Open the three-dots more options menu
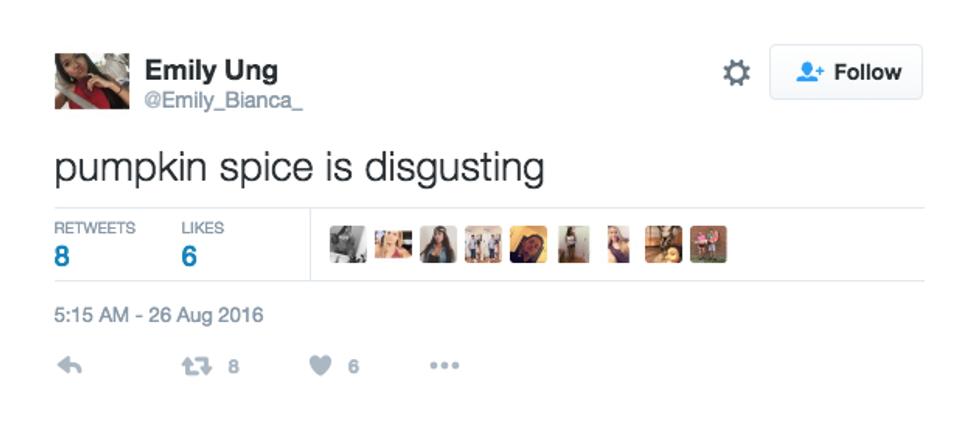Viewport: 980px width, 426px height. pyautogui.click(x=444, y=367)
